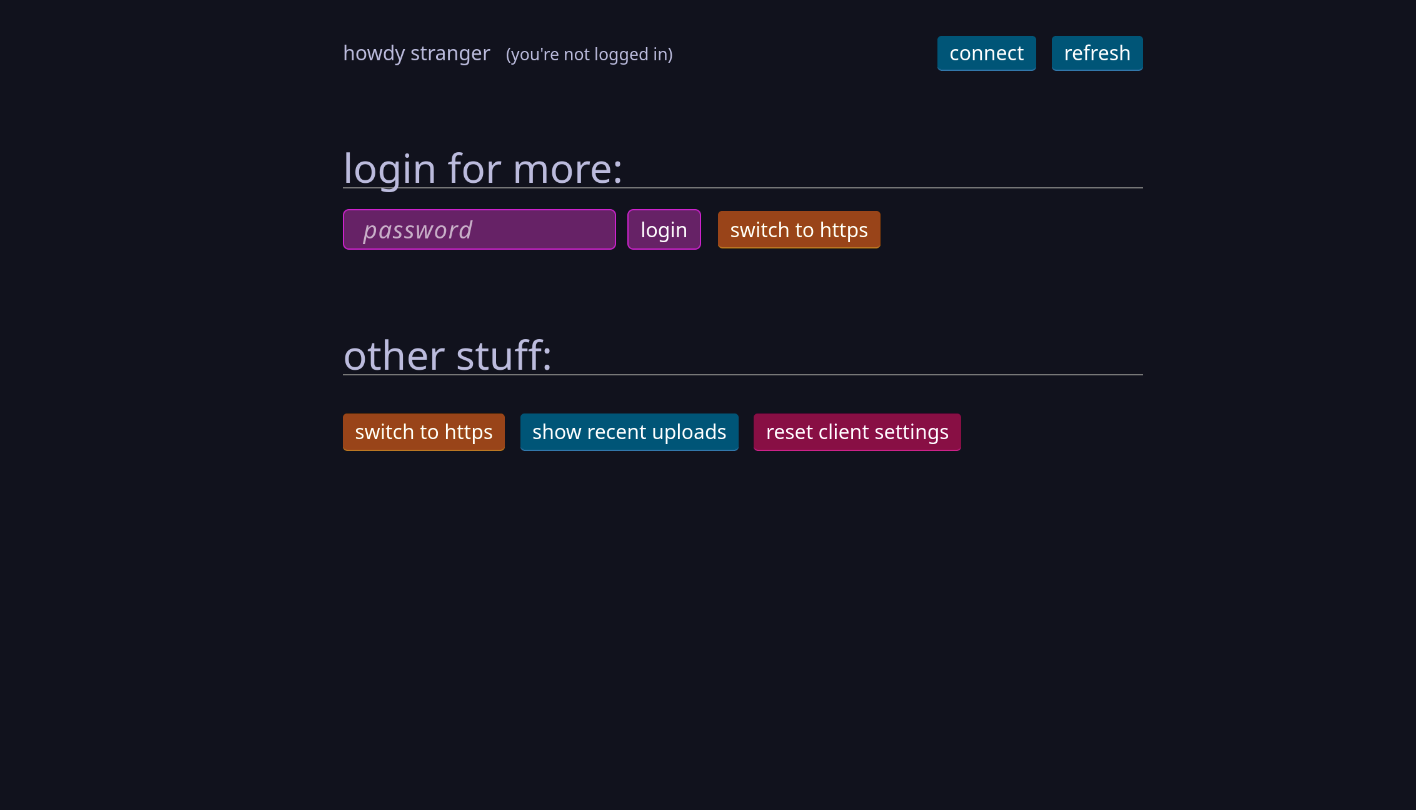
Task: Click the password placeholder text
Action: [x=417, y=229]
